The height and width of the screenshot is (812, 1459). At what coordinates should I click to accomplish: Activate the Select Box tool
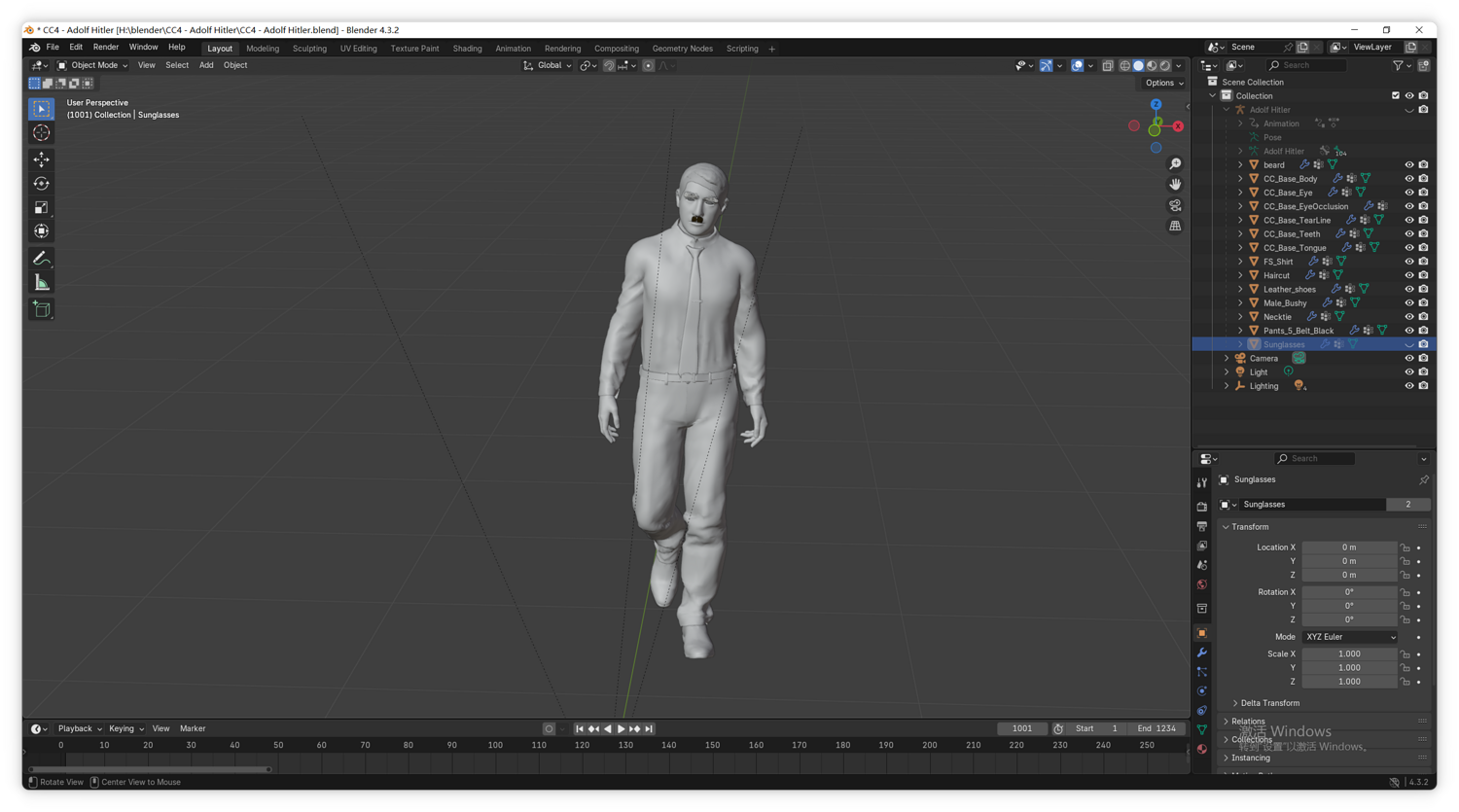pyautogui.click(x=41, y=109)
